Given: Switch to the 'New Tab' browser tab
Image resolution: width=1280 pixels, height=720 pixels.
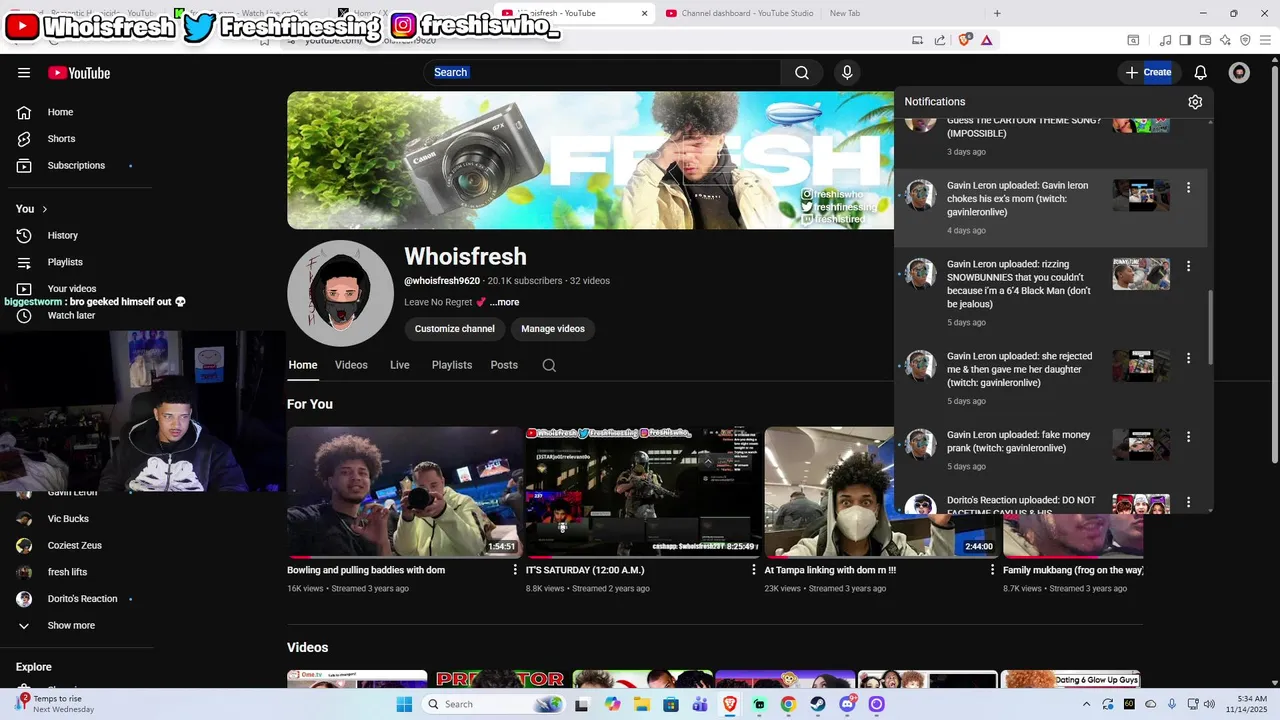Looking at the screenshot, I should click(845, 13).
